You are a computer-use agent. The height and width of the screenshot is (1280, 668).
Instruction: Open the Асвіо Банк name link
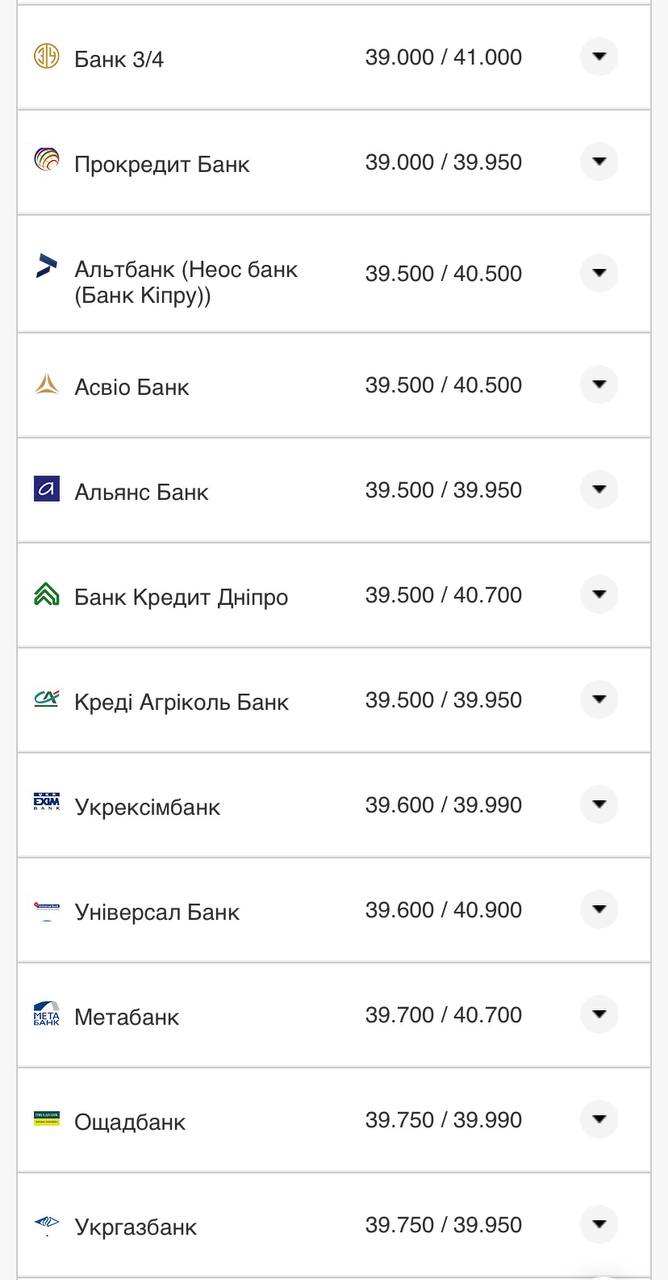coord(131,387)
